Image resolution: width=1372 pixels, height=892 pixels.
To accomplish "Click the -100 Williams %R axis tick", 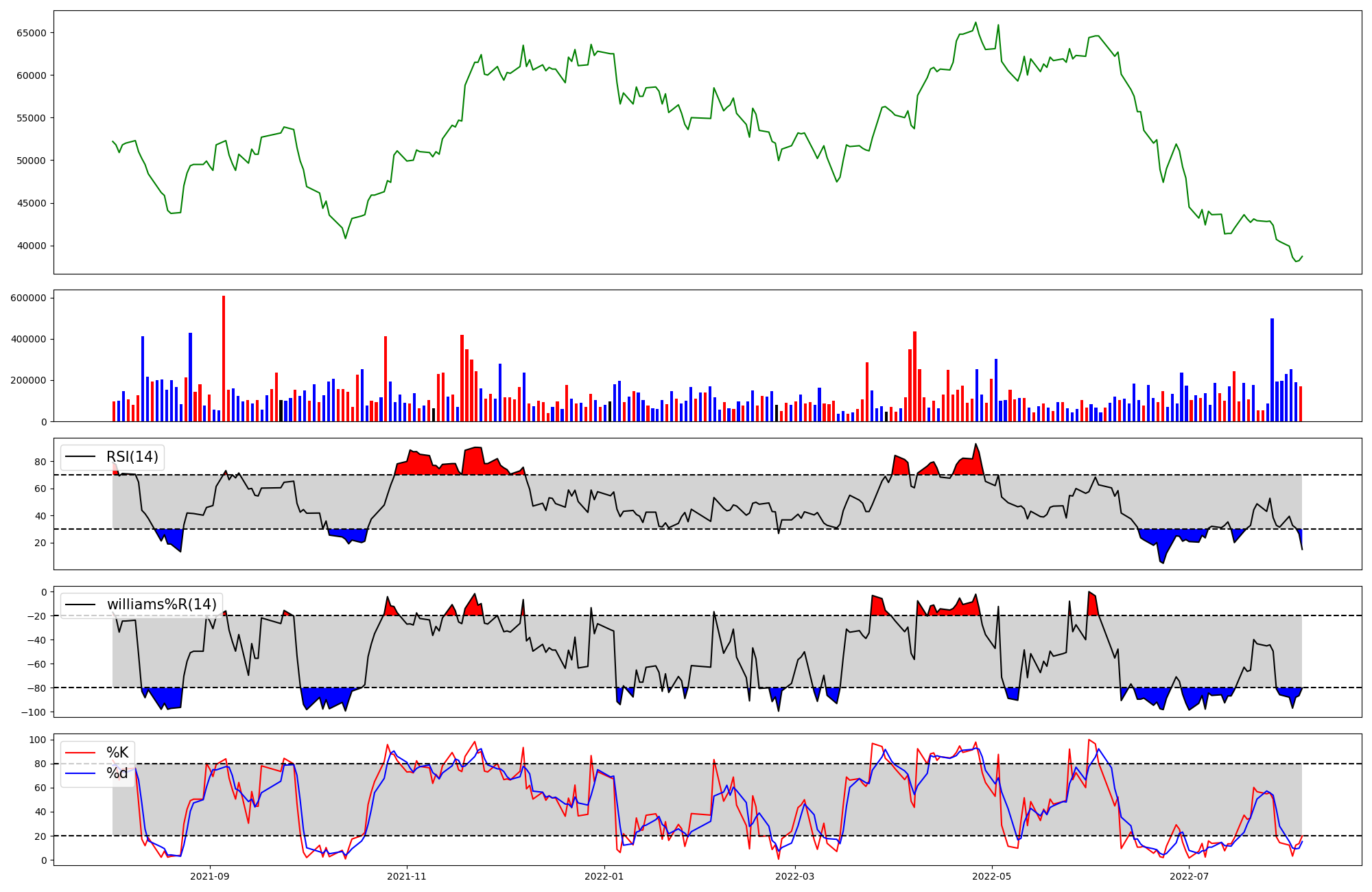I will pyautogui.click(x=34, y=712).
